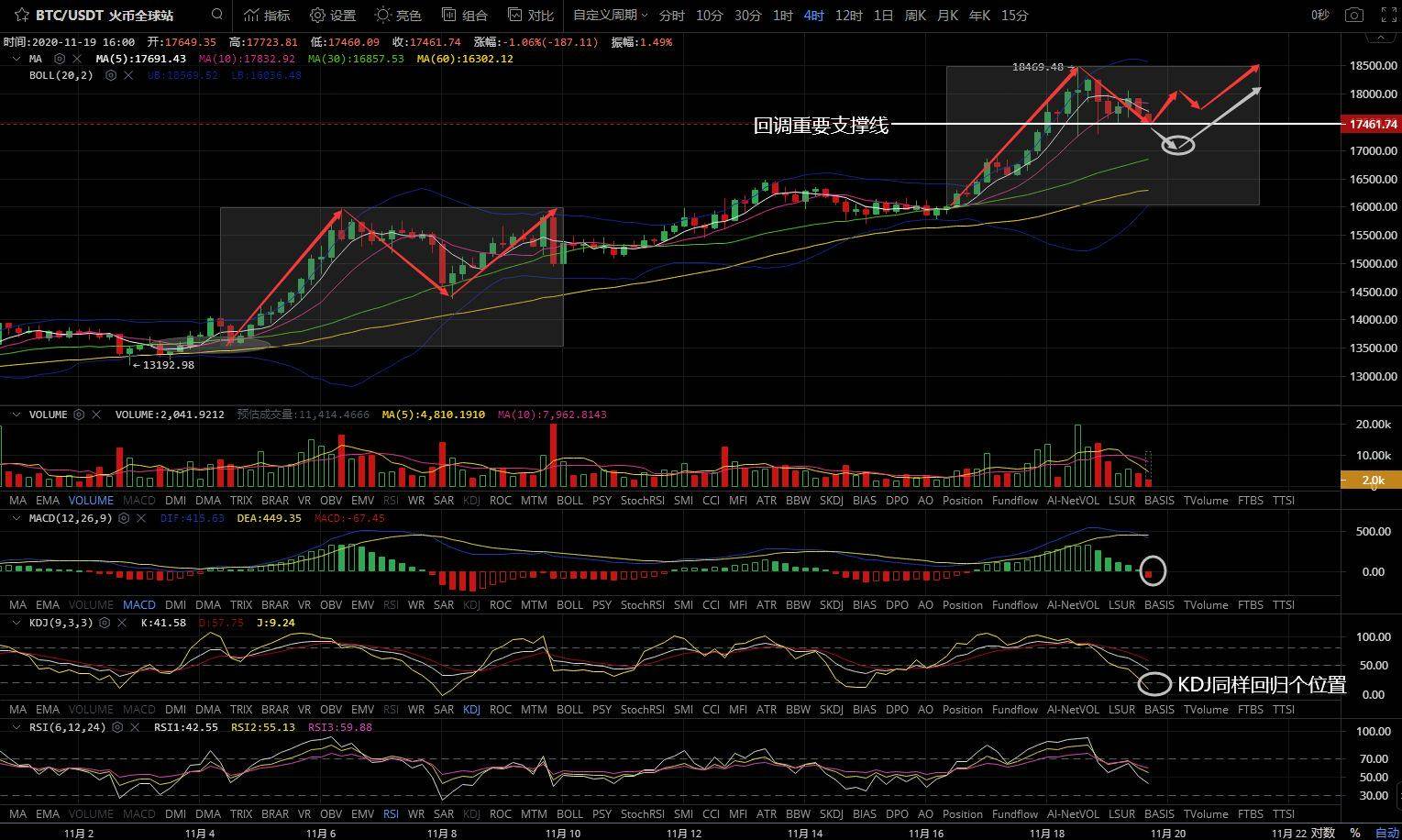Switch to the 1日 timeframe
This screenshot has height=840, width=1402.
[x=883, y=16]
